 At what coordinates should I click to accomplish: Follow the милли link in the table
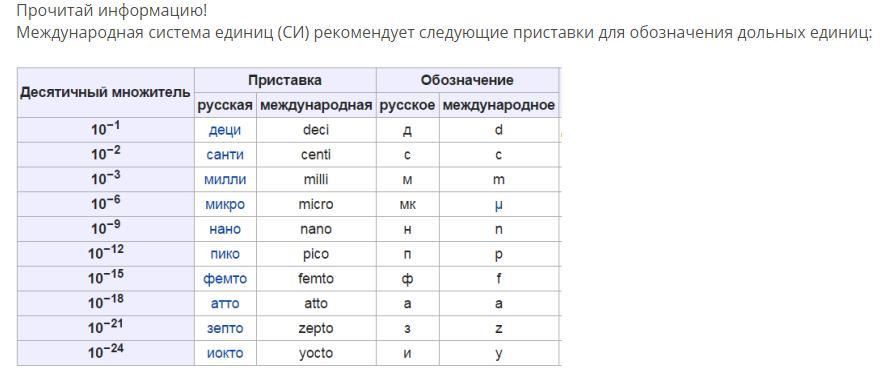tap(225, 179)
